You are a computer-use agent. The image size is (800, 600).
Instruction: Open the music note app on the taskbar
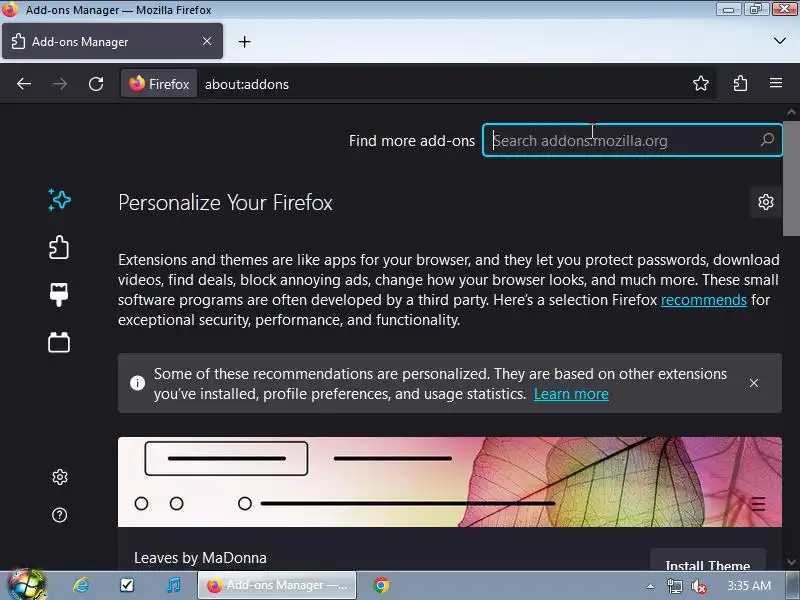pyautogui.click(x=173, y=585)
